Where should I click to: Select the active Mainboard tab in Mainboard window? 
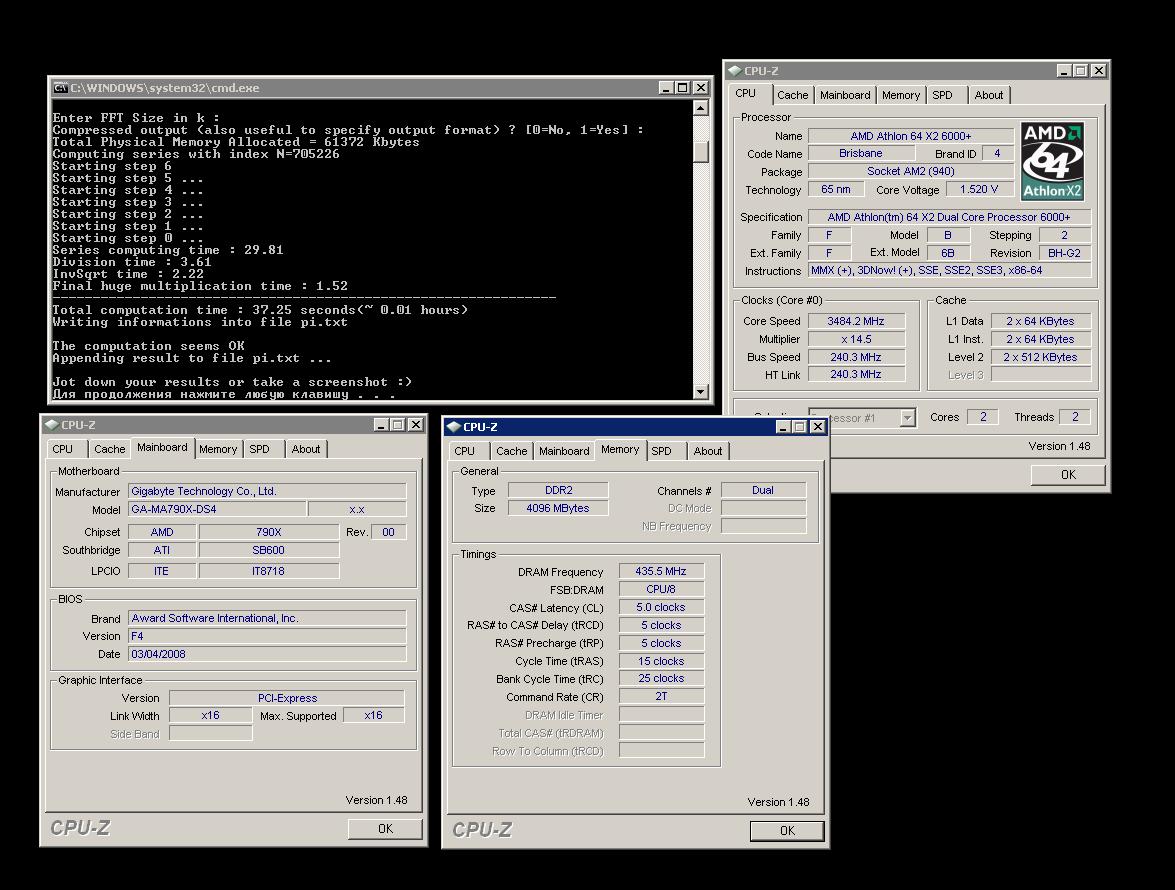pyautogui.click(x=162, y=447)
